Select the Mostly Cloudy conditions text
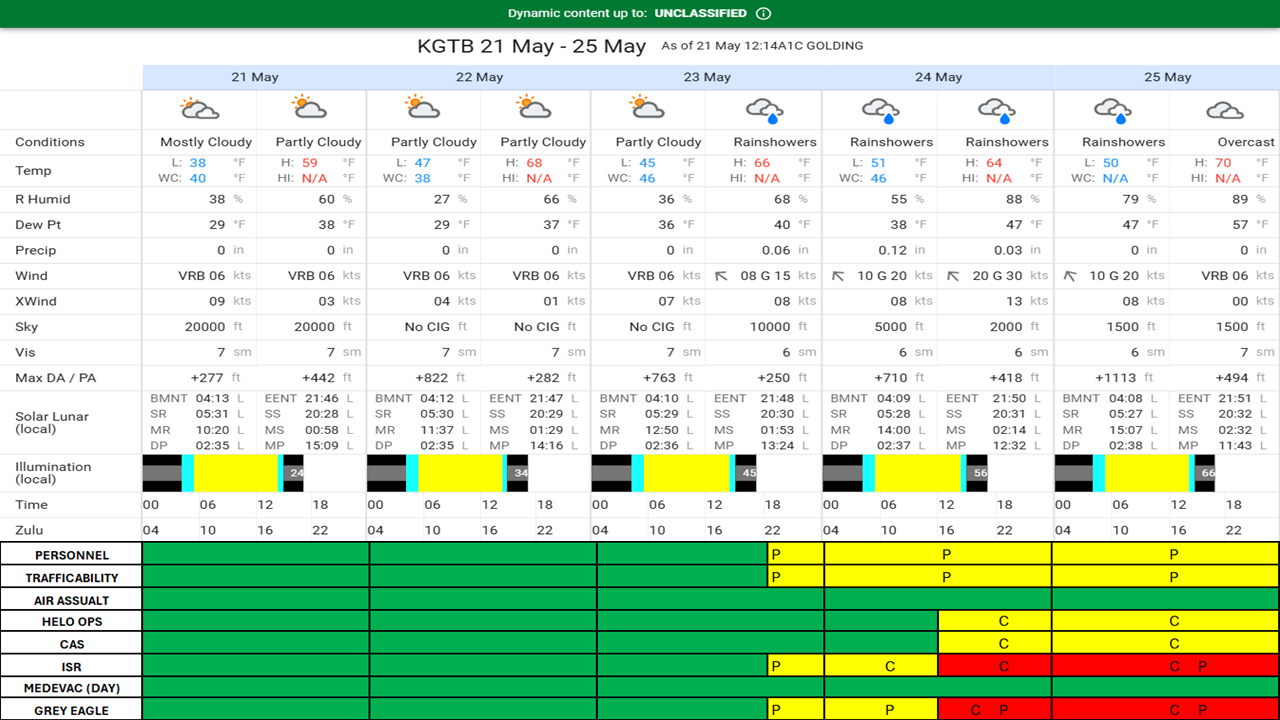Viewport: 1280px width, 720px height. click(206, 142)
